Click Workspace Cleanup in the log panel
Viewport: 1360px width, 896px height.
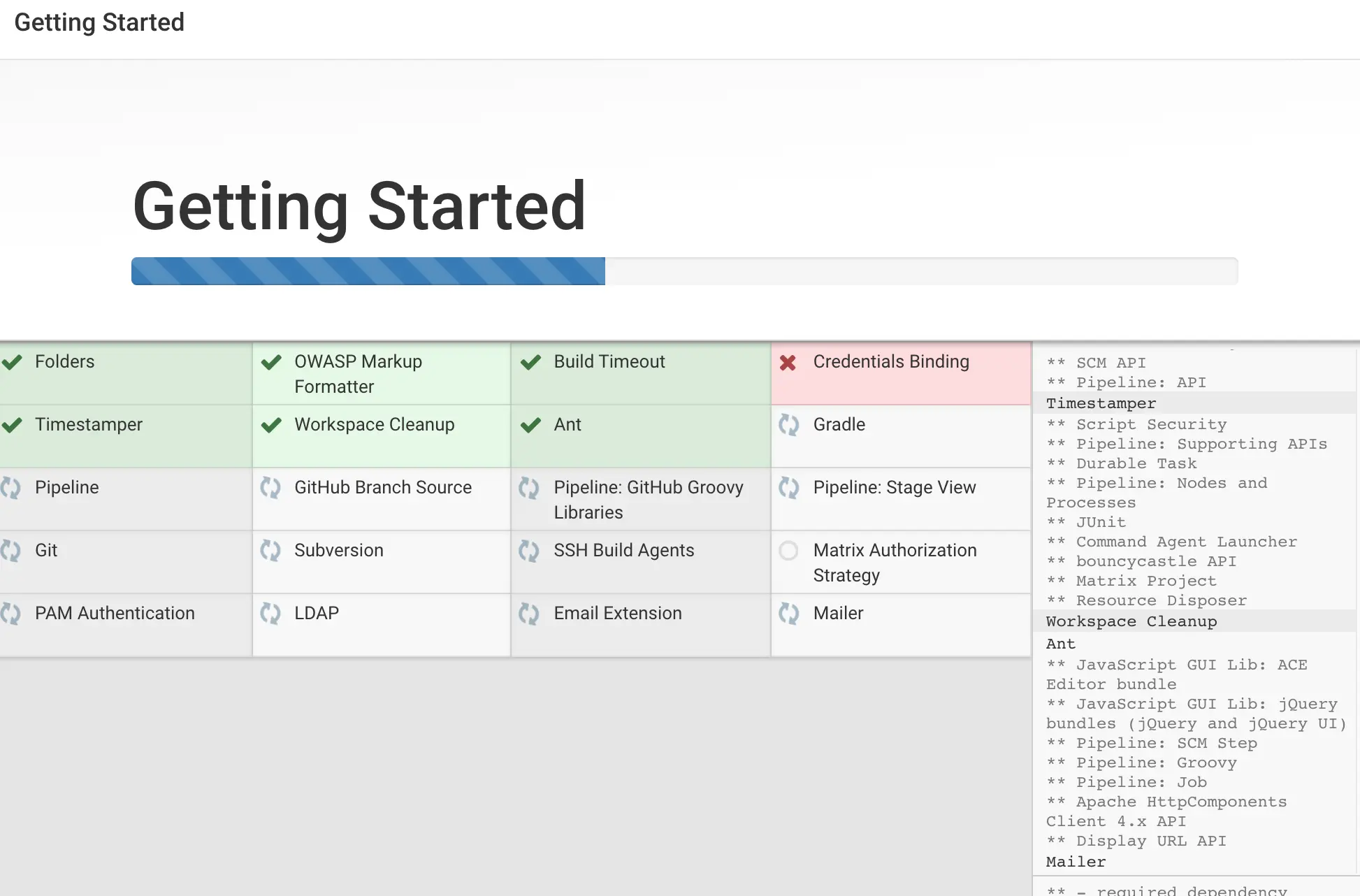pos(1131,621)
